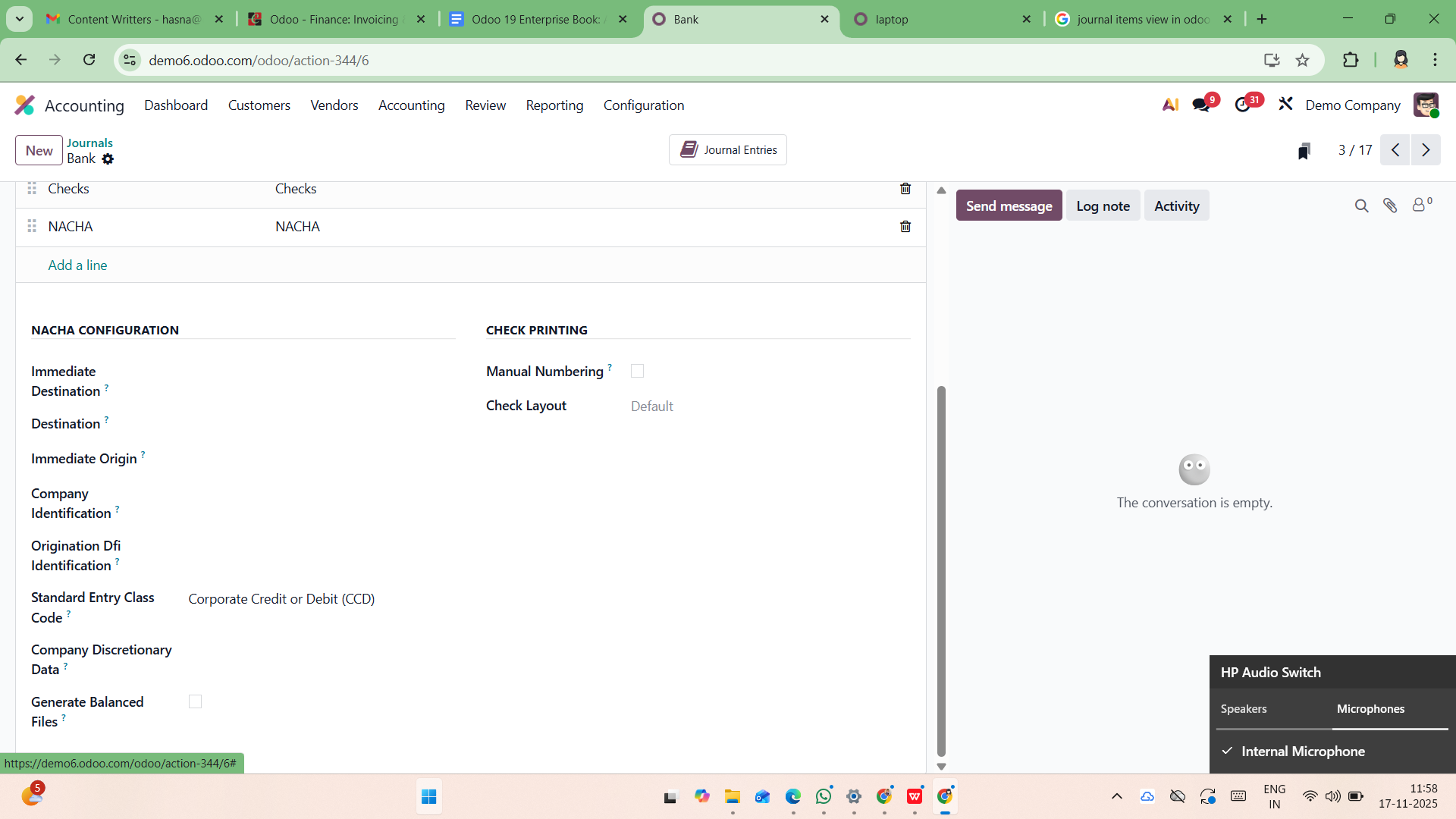Click the Add a line link
The width and height of the screenshot is (1456, 819).
[77, 265]
